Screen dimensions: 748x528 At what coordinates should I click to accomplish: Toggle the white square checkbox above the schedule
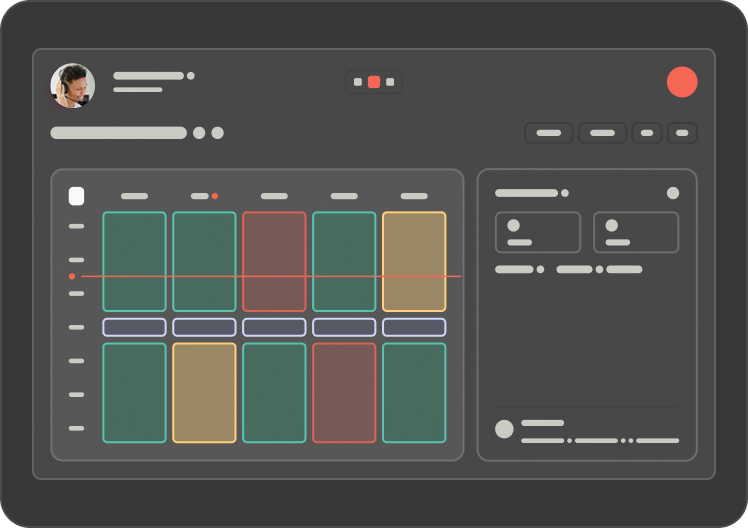point(76,196)
